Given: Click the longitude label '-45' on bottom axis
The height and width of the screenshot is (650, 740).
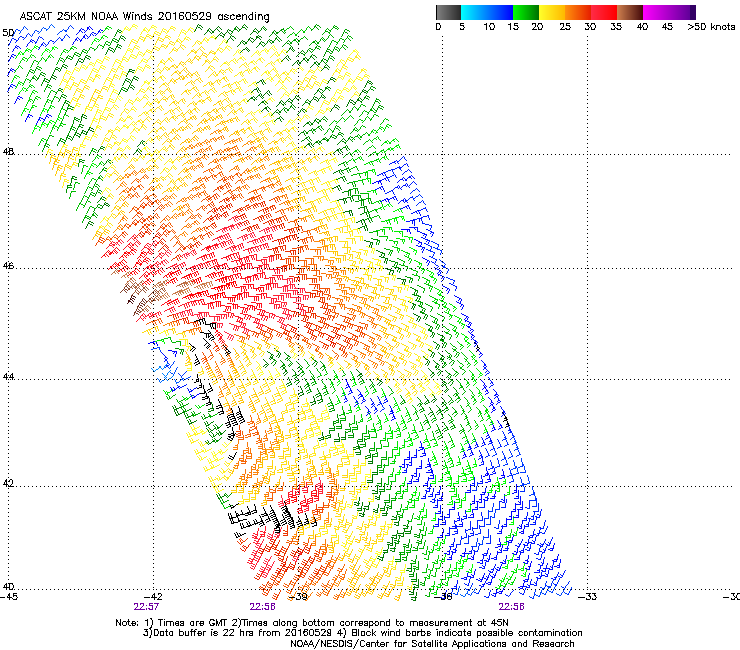Looking at the screenshot, I should tap(9, 597).
